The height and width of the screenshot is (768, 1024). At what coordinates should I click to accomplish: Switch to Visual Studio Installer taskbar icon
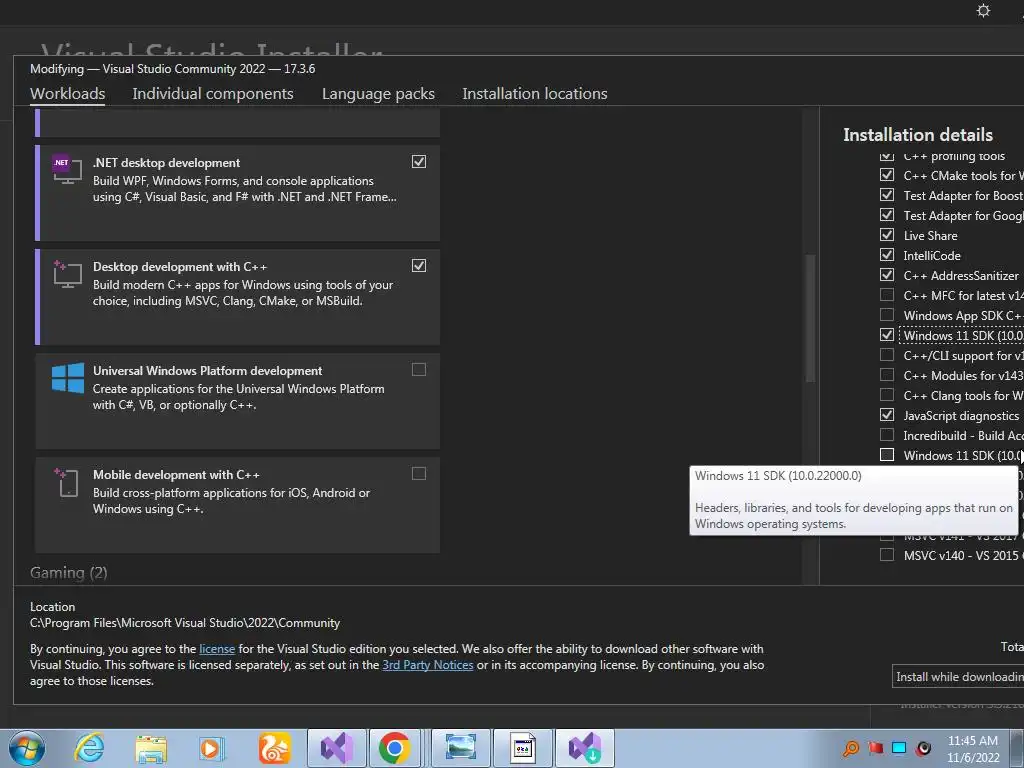(584, 748)
